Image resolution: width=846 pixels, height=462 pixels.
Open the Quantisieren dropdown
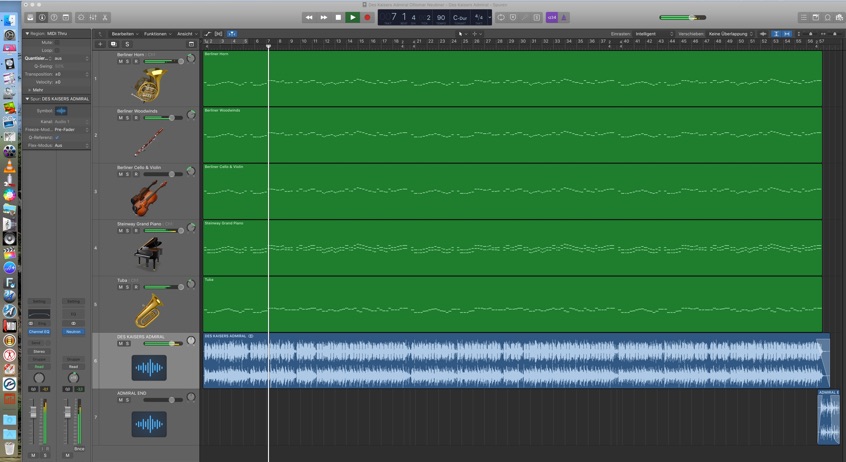coord(71,58)
